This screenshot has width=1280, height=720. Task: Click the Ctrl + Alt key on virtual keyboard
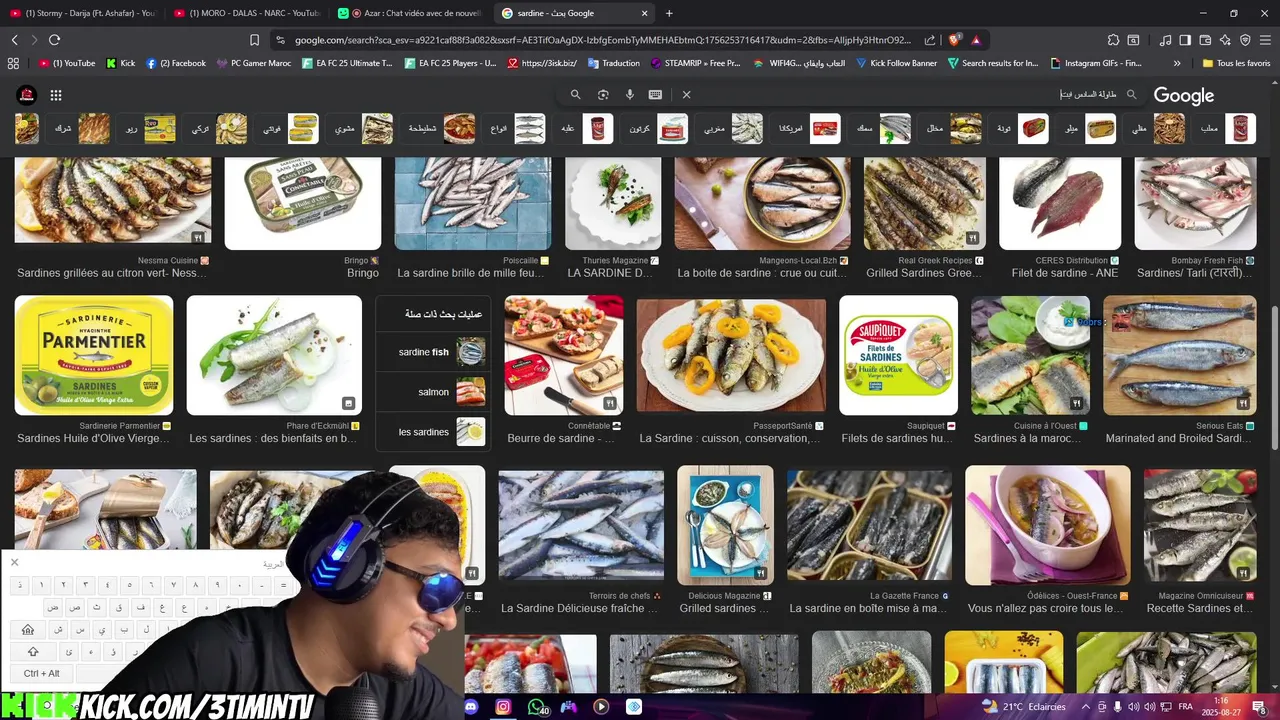(42, 673)
